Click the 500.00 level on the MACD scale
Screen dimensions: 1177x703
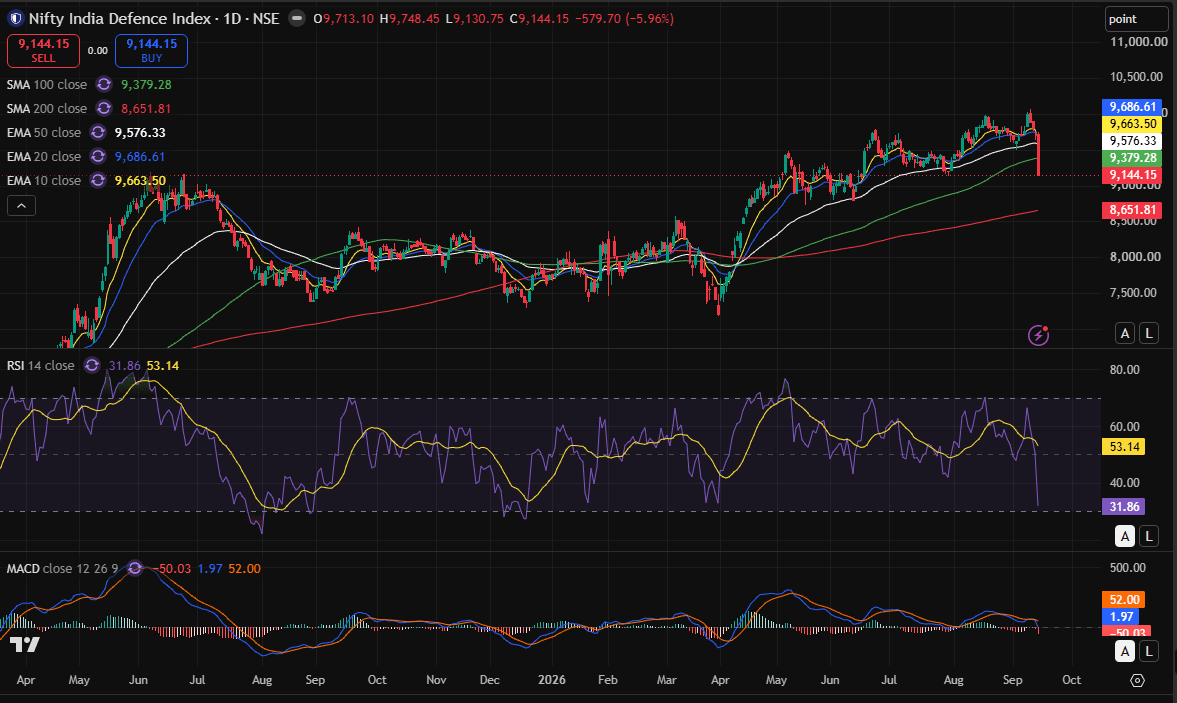[x=1127, y=568]
